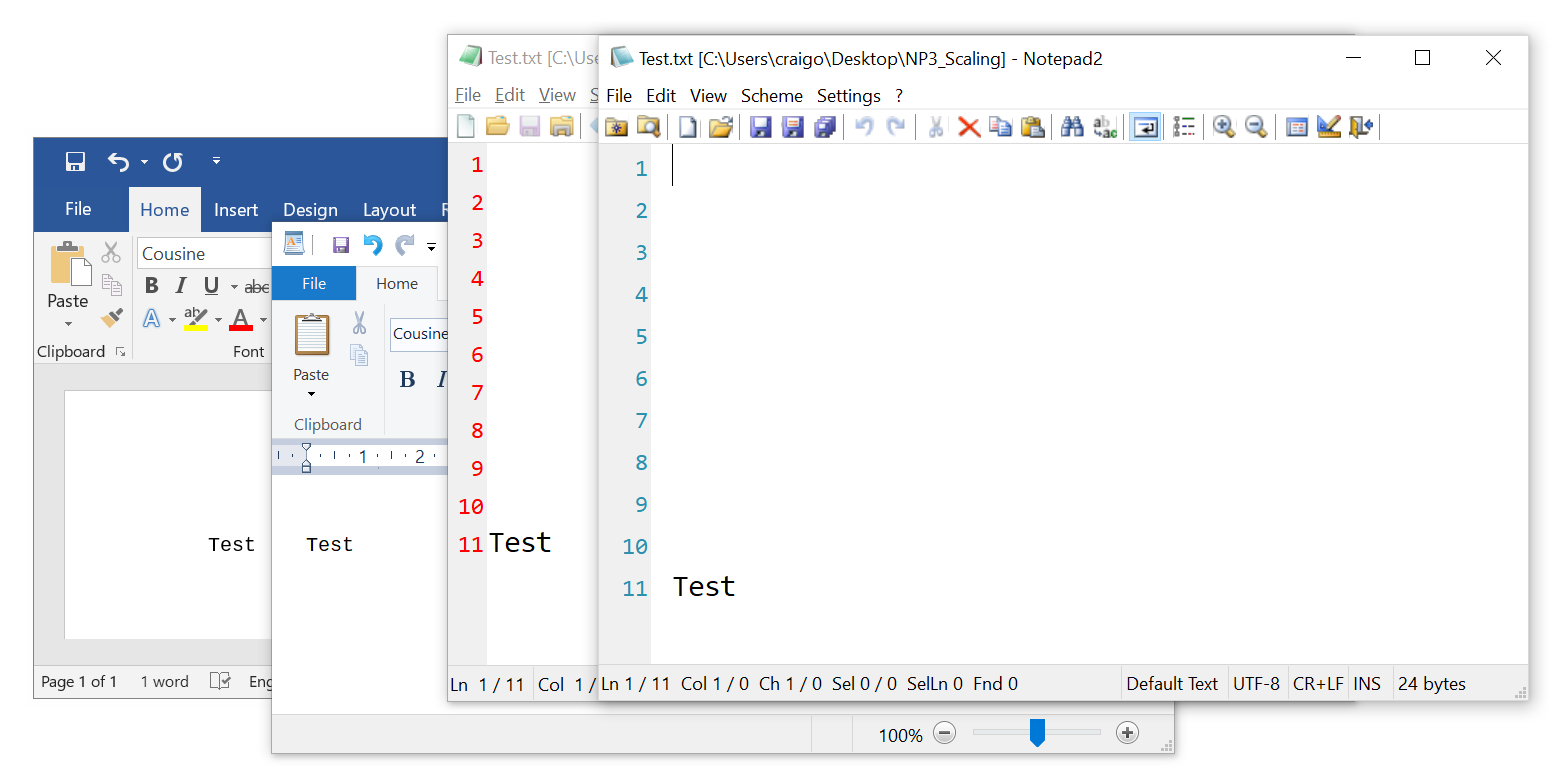Click the Select Scheme icon in Notepad2 toolbar

(x=1297, y=127)
